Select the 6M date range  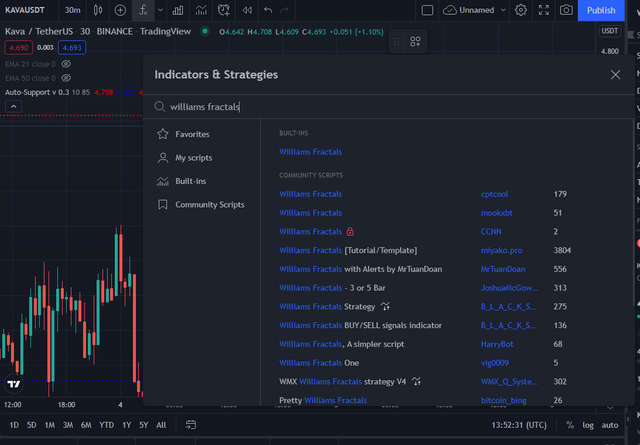pos(86,425)
